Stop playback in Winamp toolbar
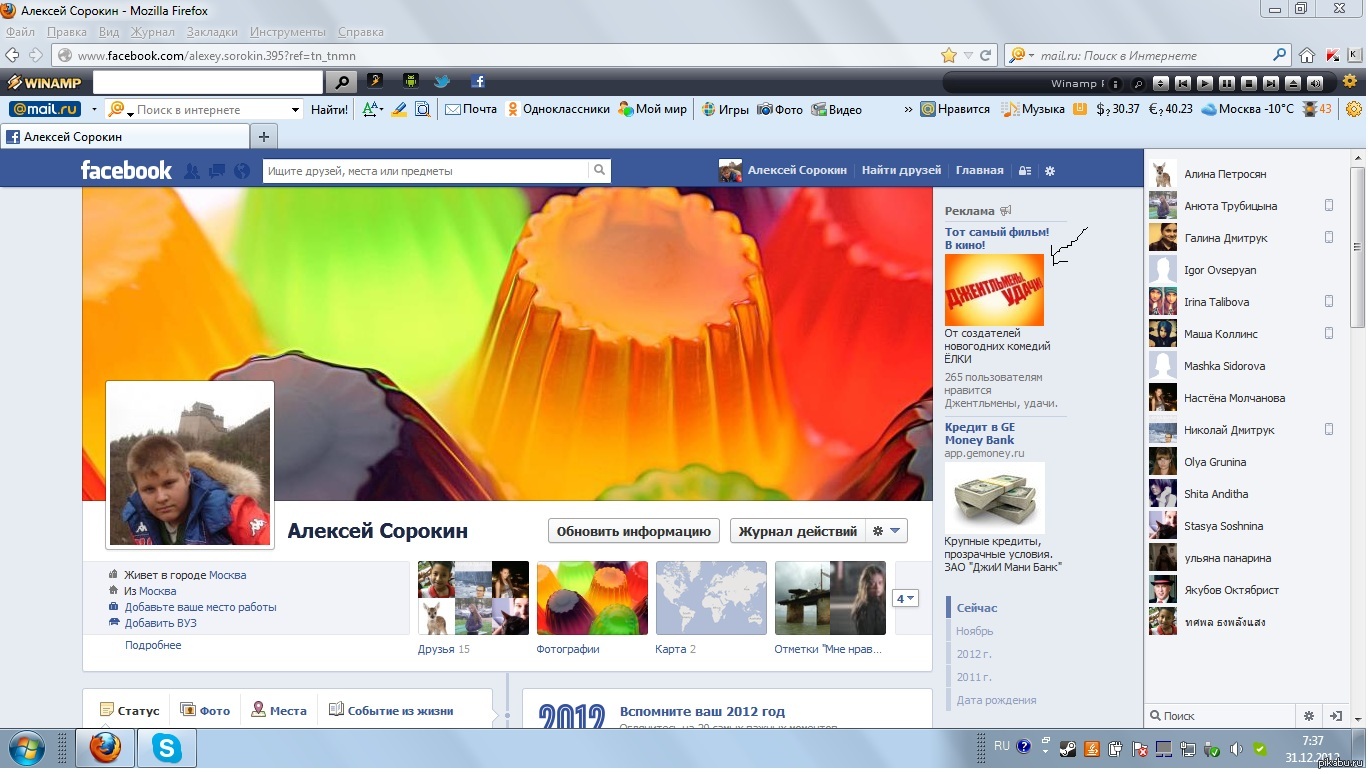 [1249, 83]
